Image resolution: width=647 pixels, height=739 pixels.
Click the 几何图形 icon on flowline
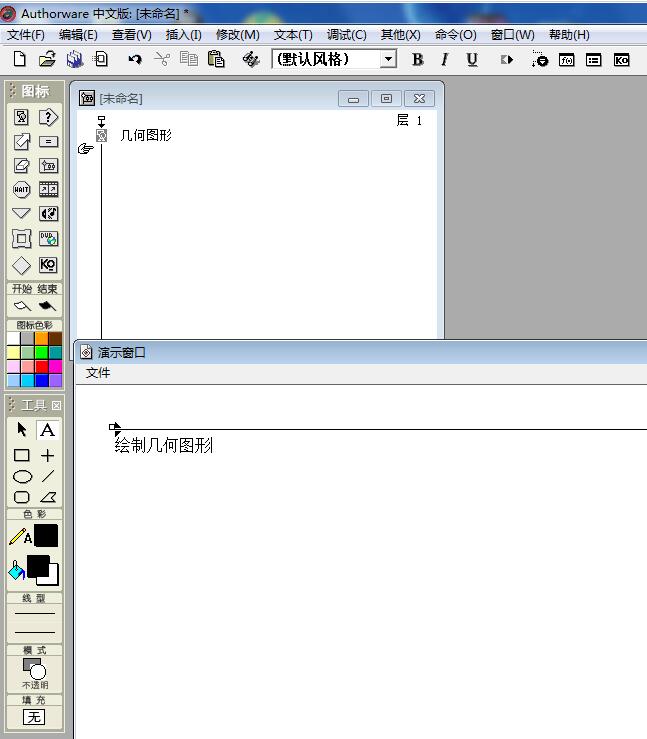(101, 136)
